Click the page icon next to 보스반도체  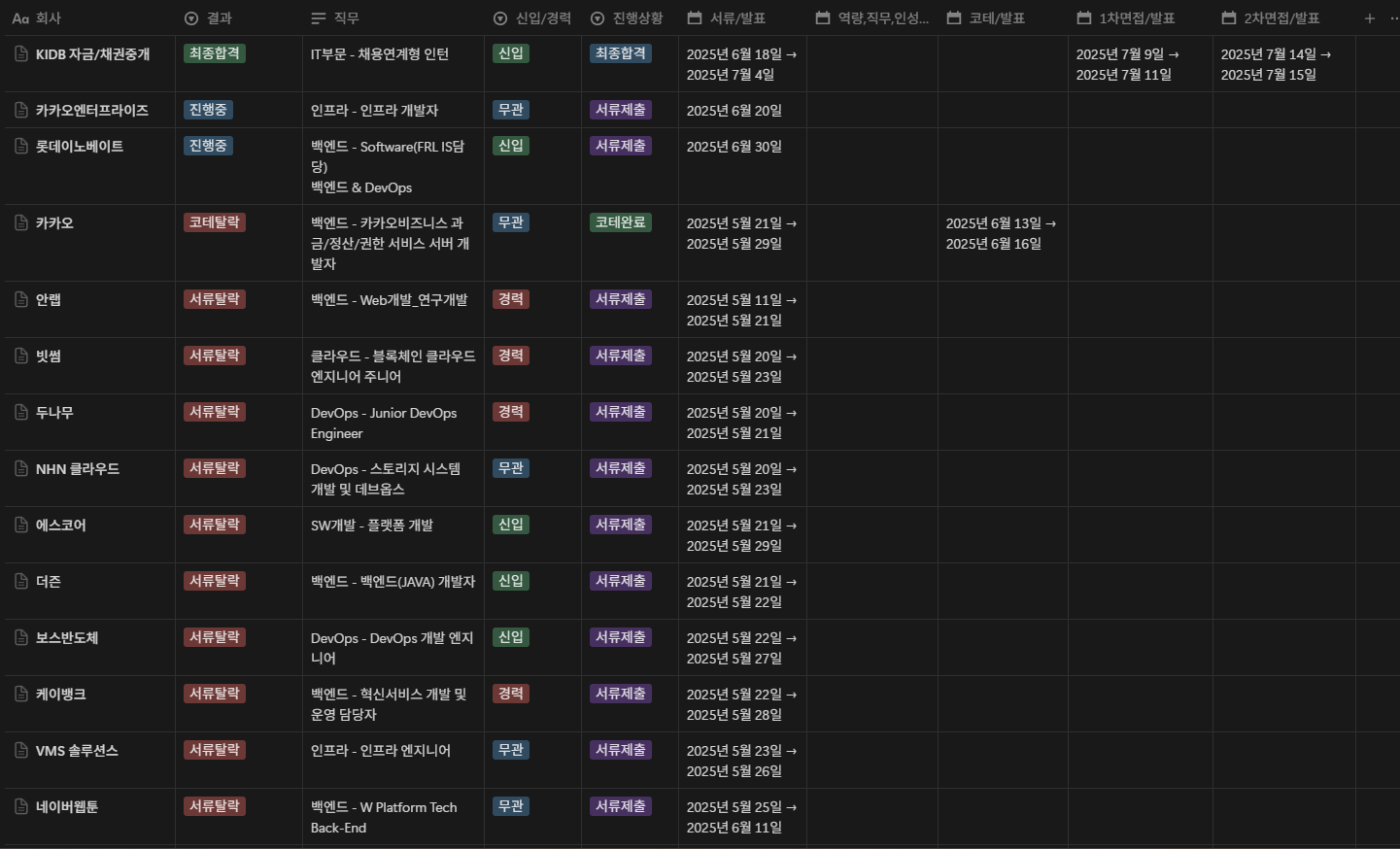click(x=21, y=638)
